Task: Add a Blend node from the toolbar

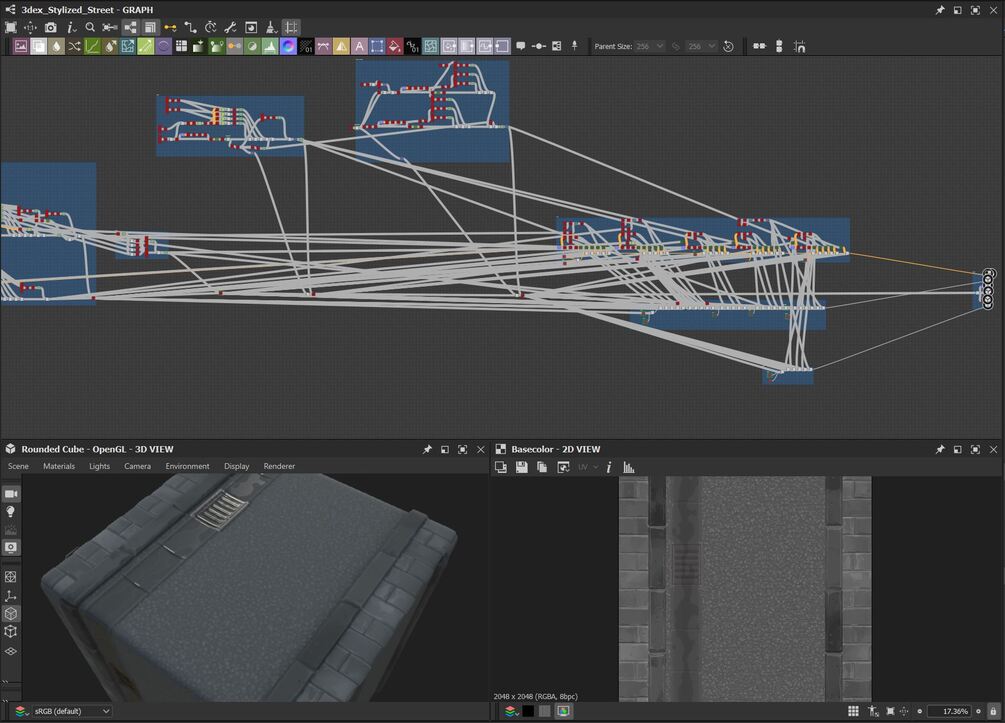Action: point(38,46)
